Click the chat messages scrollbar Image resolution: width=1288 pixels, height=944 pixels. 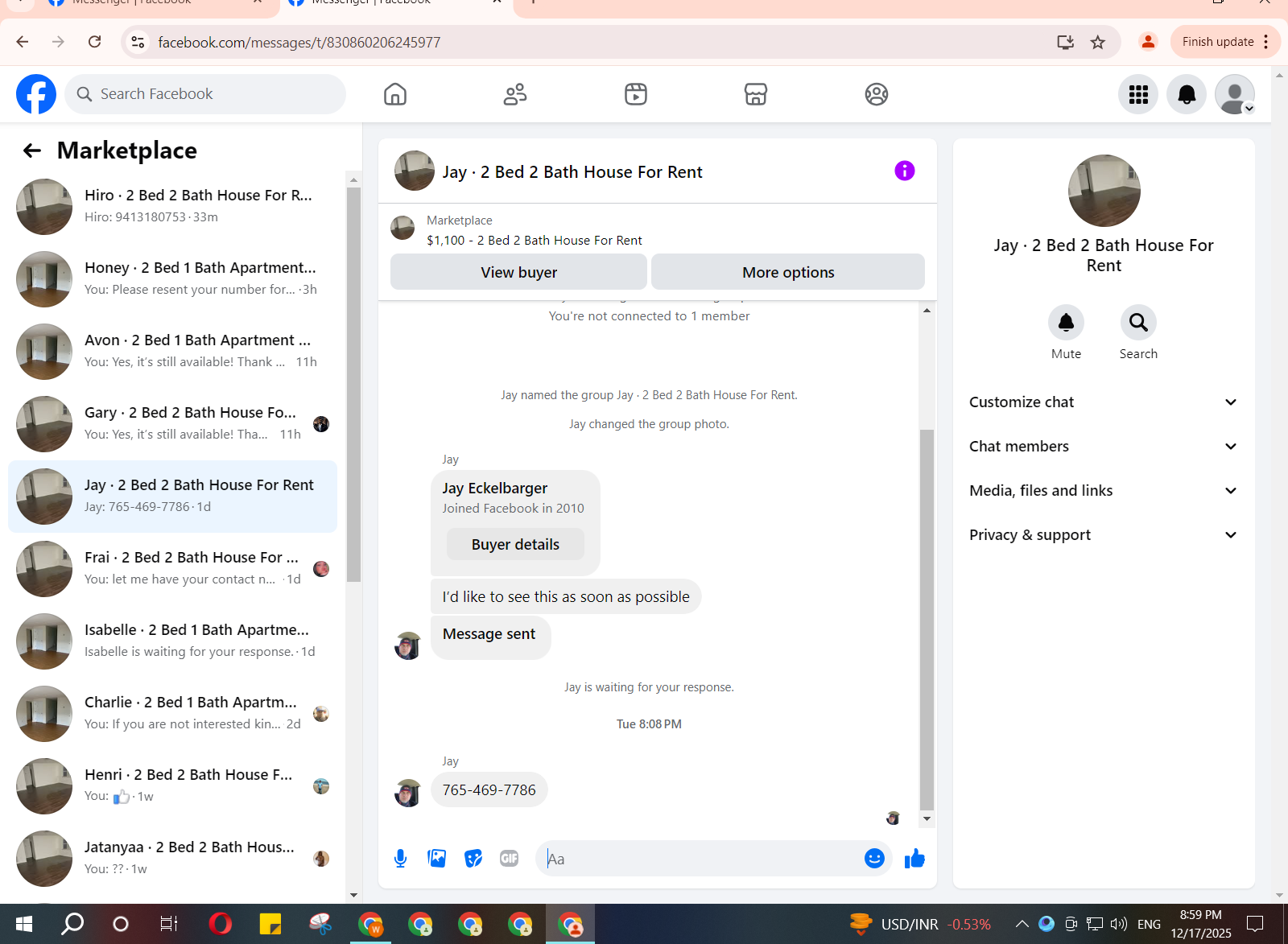point(927,620)
